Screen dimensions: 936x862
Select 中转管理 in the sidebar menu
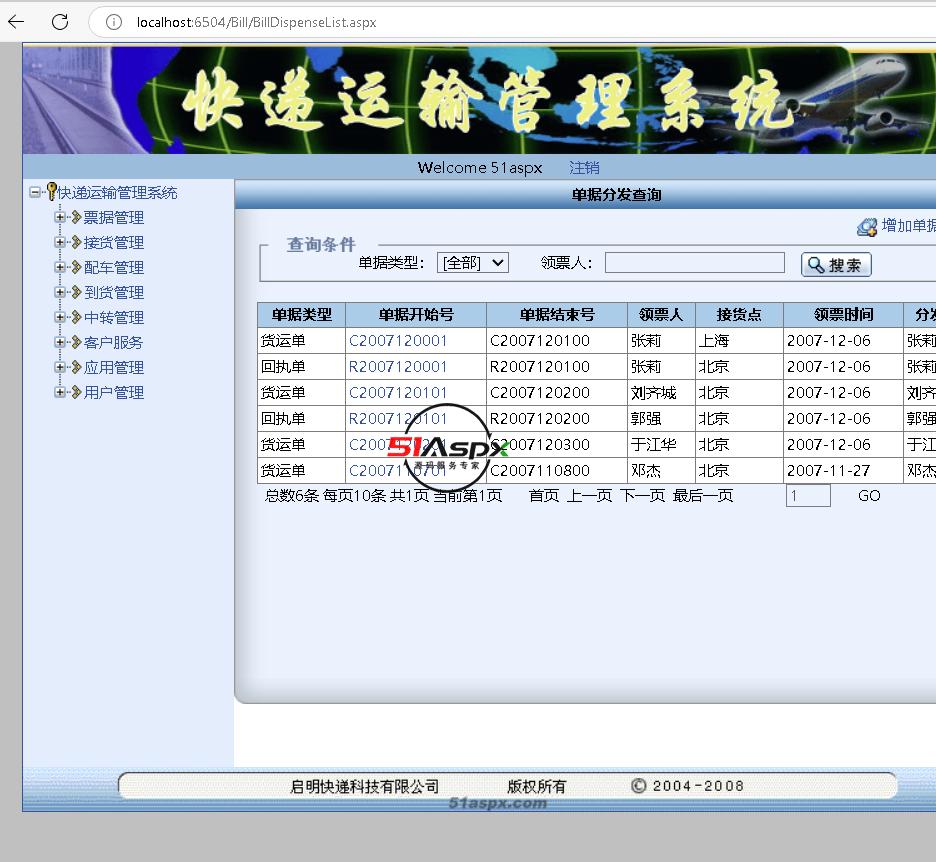[114, 317]
